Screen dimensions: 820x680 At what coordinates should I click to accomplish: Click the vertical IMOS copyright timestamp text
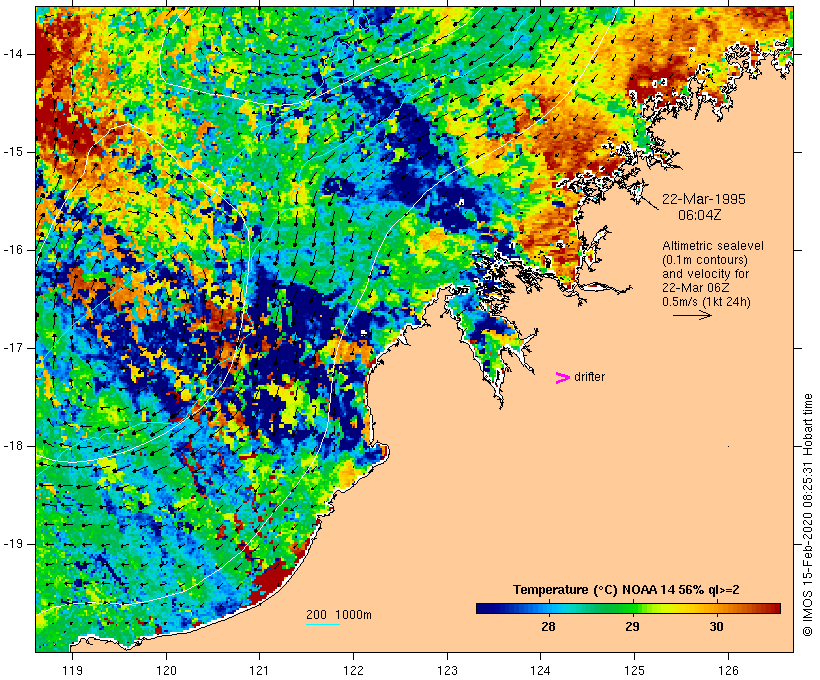(x=807, y=515)
